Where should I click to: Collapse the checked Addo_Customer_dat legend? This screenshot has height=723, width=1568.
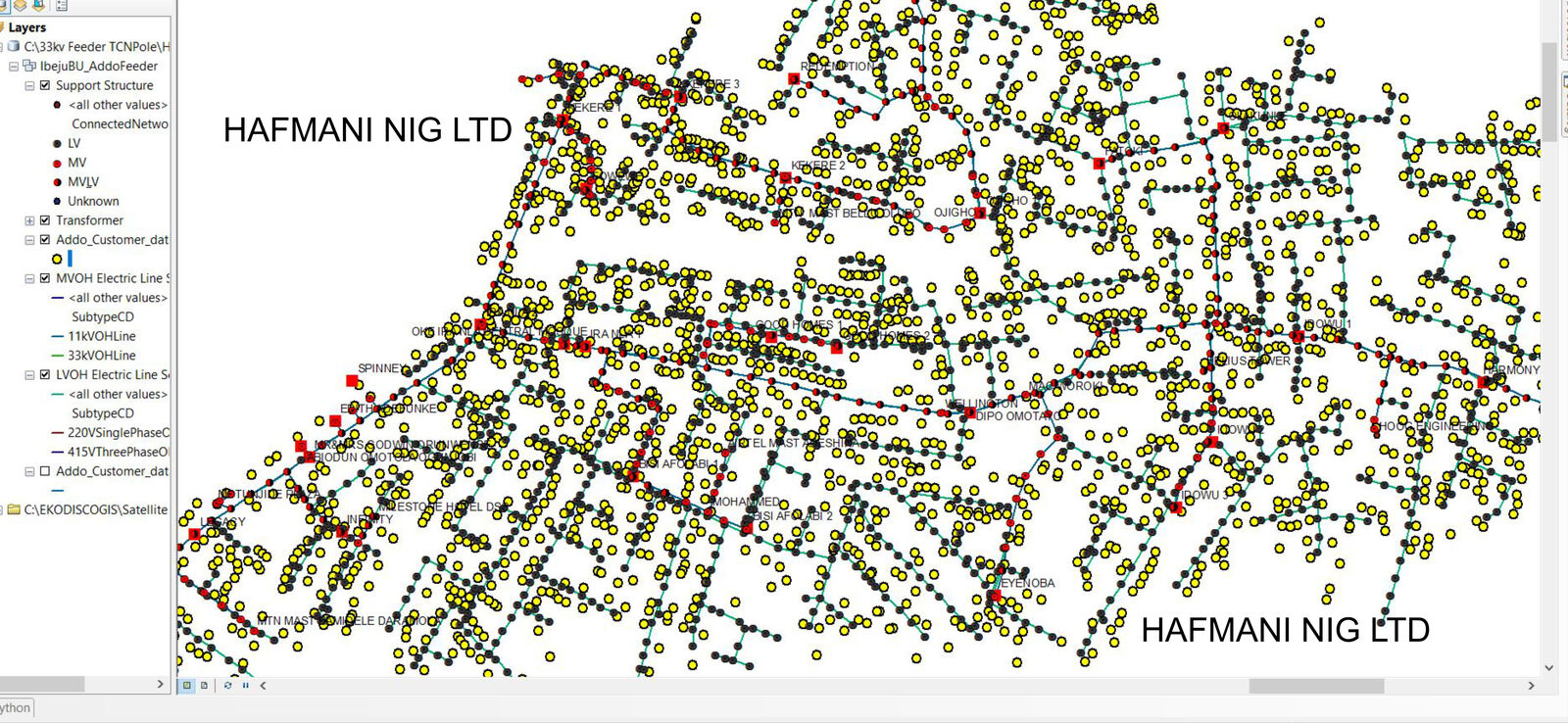point(29,240)
